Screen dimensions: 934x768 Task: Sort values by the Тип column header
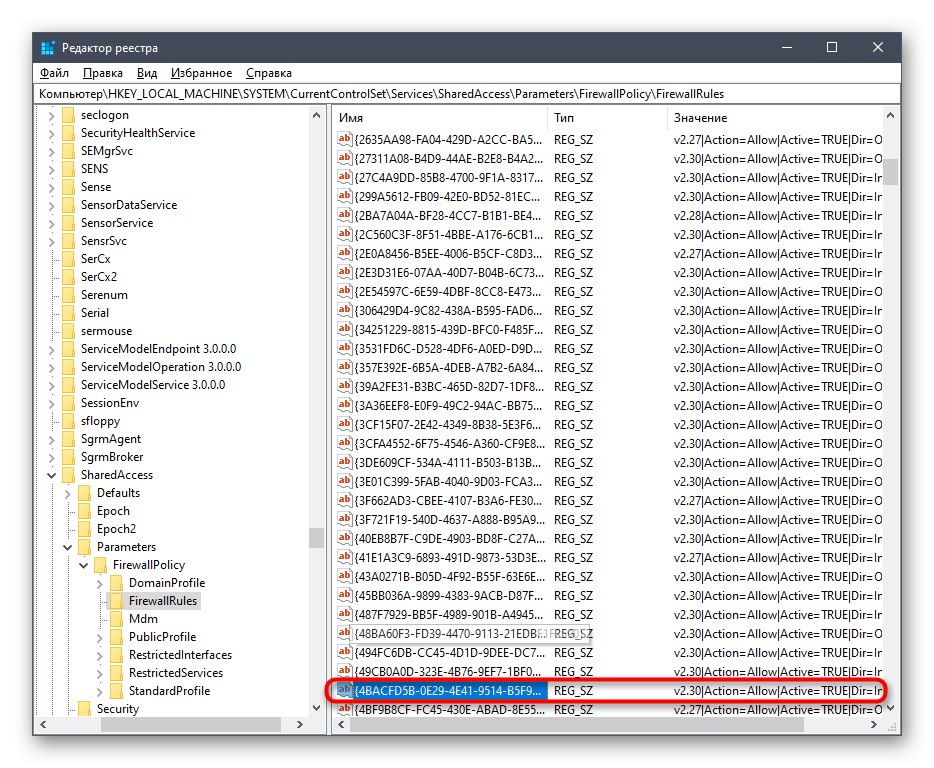pos(607,118)
